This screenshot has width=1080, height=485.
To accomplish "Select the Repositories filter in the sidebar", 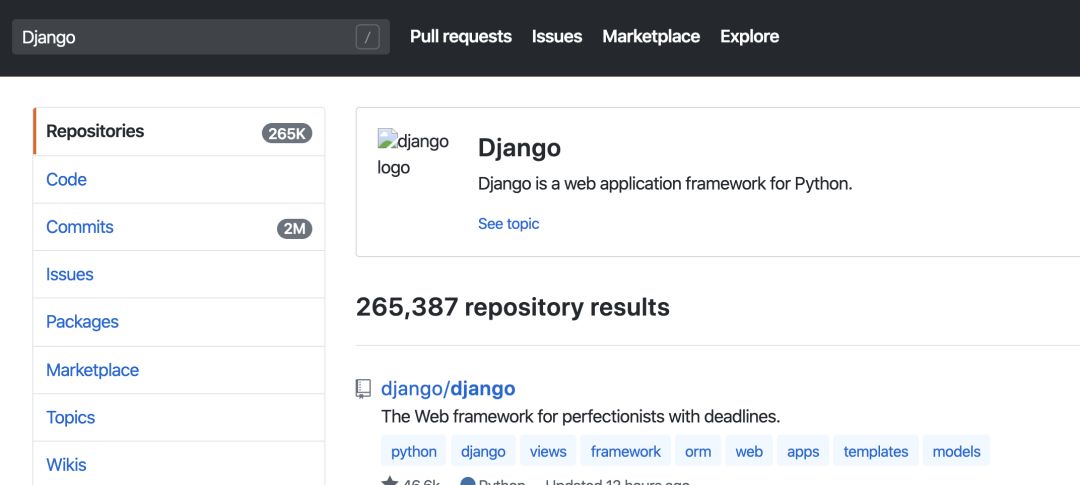I will (x=179, y=132).
